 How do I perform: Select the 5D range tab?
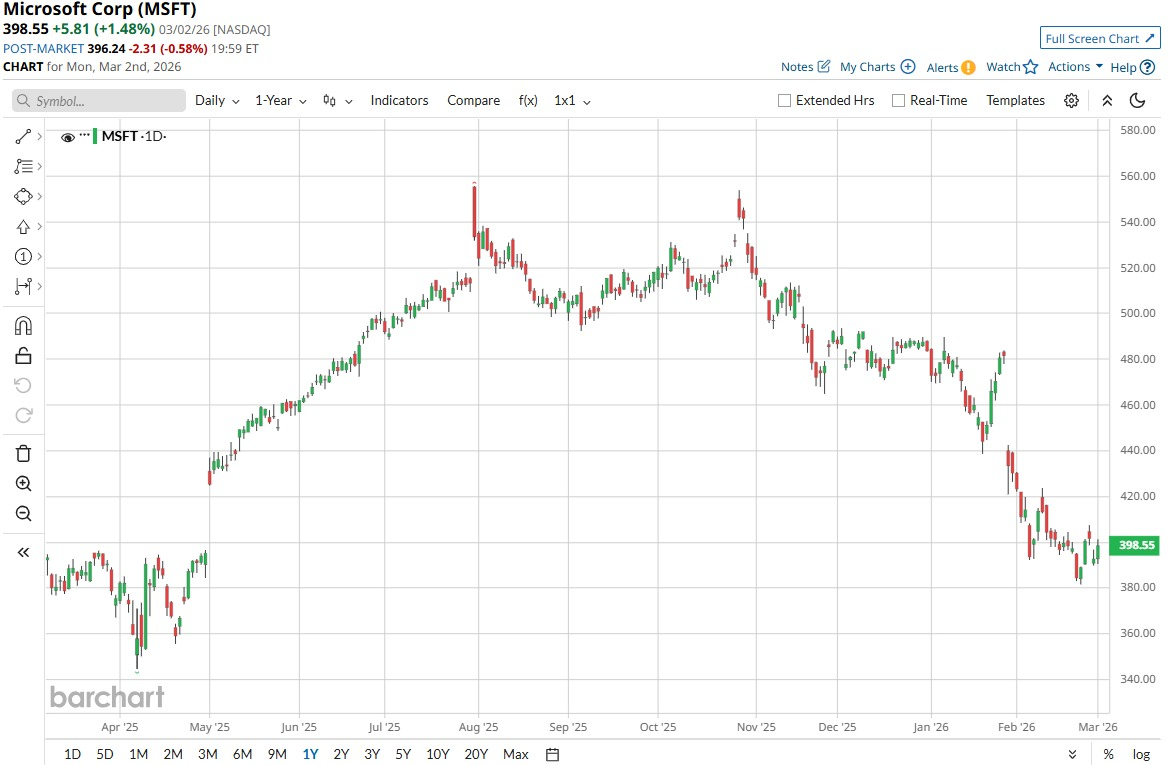105,755
